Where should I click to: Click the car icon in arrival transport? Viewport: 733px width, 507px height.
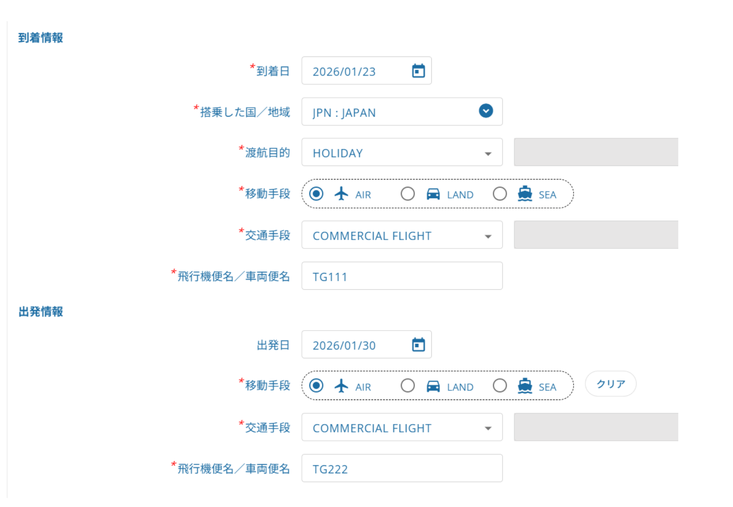click(433, 194)
